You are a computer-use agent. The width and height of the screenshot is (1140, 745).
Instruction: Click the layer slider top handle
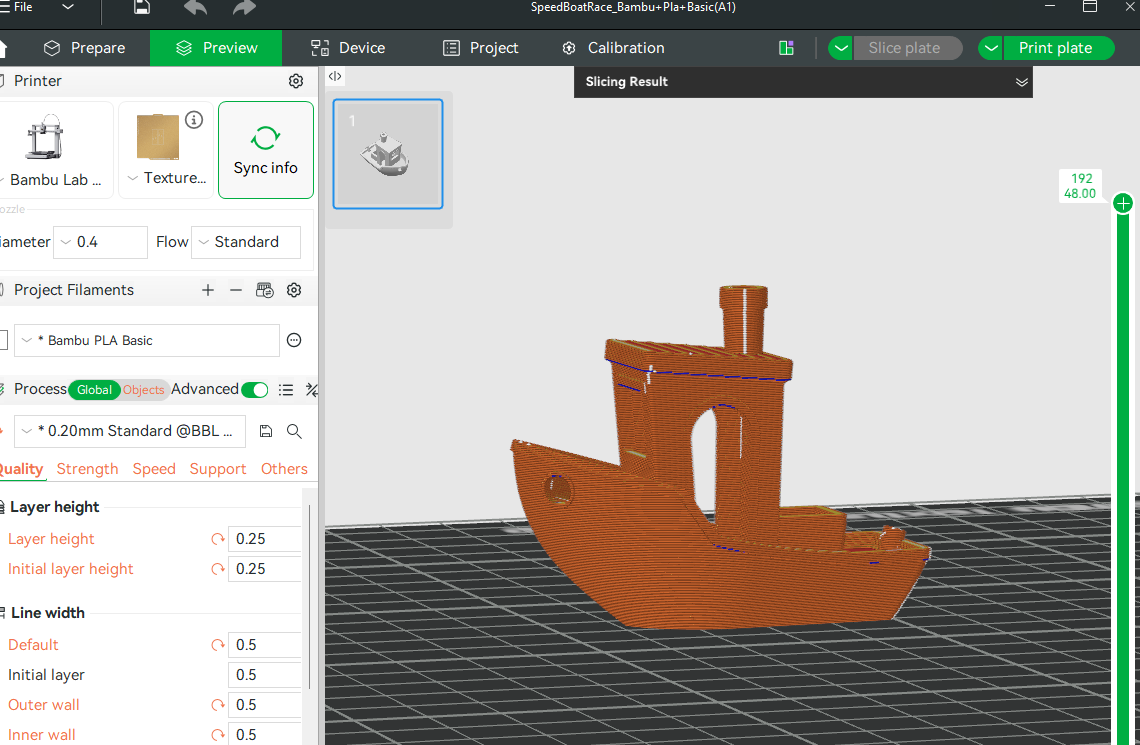click(x=1123, y=204)
